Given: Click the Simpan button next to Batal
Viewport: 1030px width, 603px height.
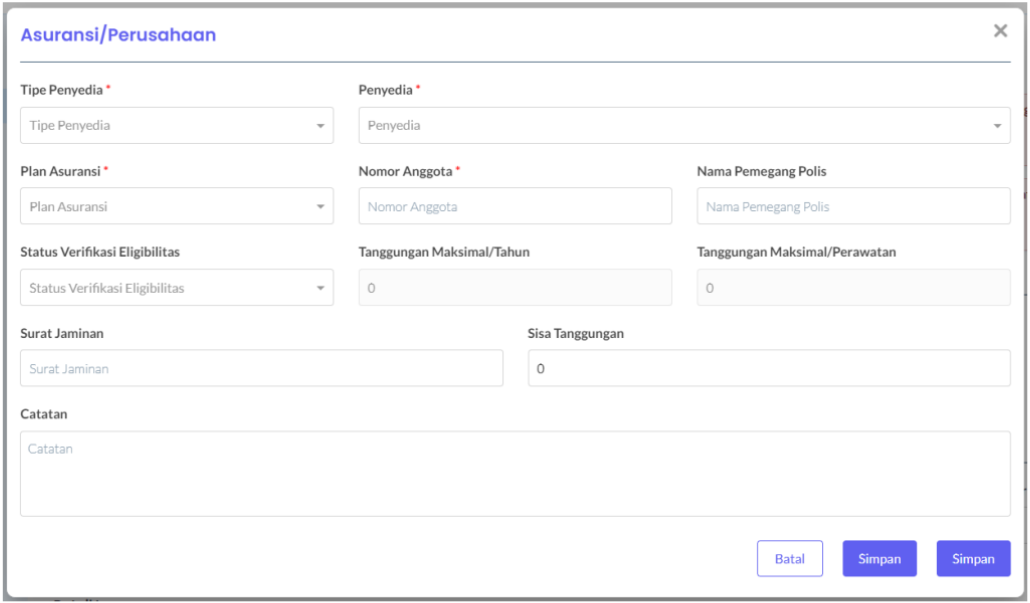Looking at the screenshot, I should click(879, 559).
